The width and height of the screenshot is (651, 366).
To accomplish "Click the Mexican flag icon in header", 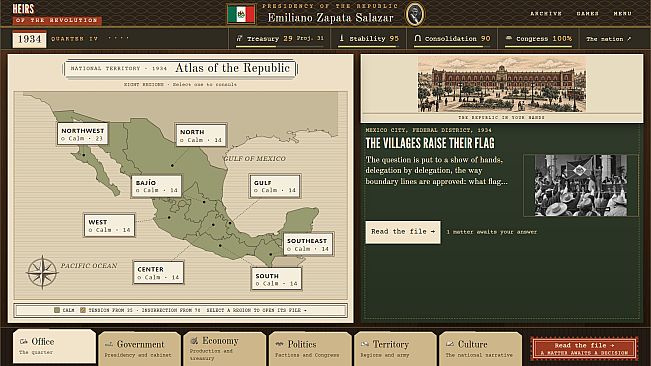I will (x=241, y=14).
